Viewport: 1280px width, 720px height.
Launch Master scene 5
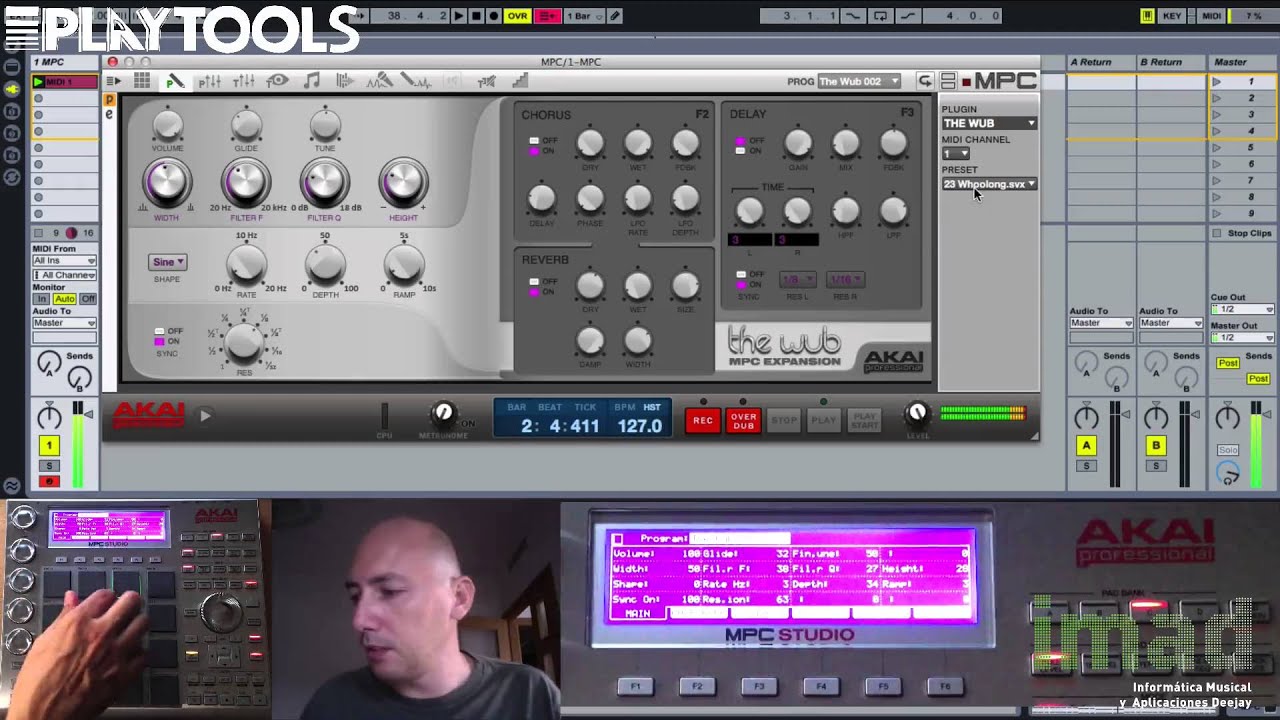coord(1217,148)
